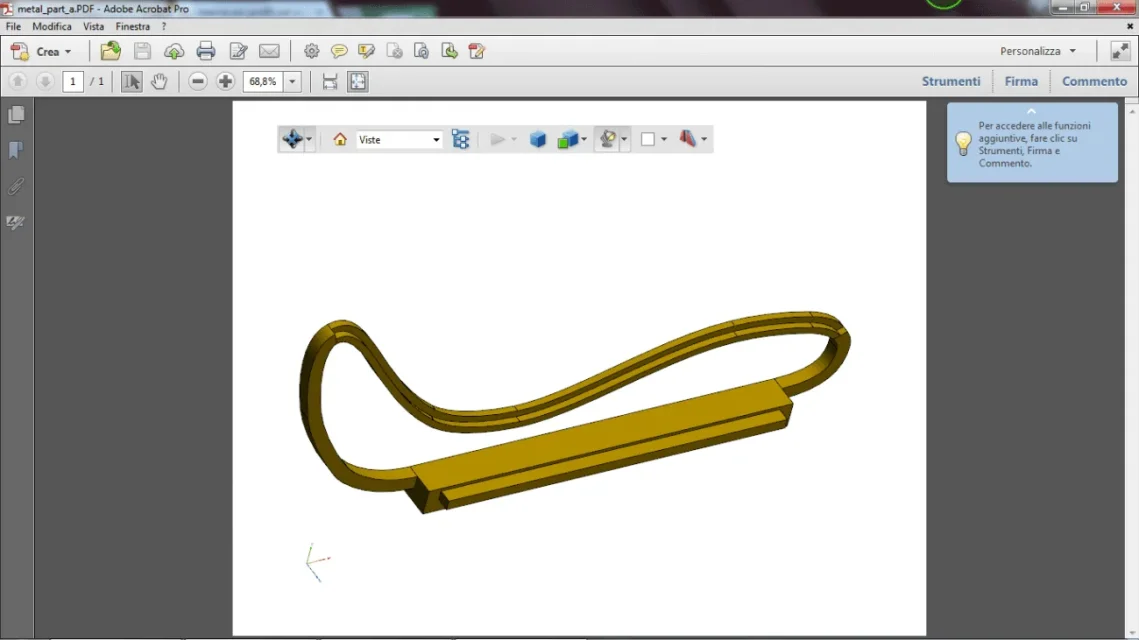Viewport: 1139px width, 640px height.
Task: Click the 3D lighting icon
Action: [x=607, y=139]
